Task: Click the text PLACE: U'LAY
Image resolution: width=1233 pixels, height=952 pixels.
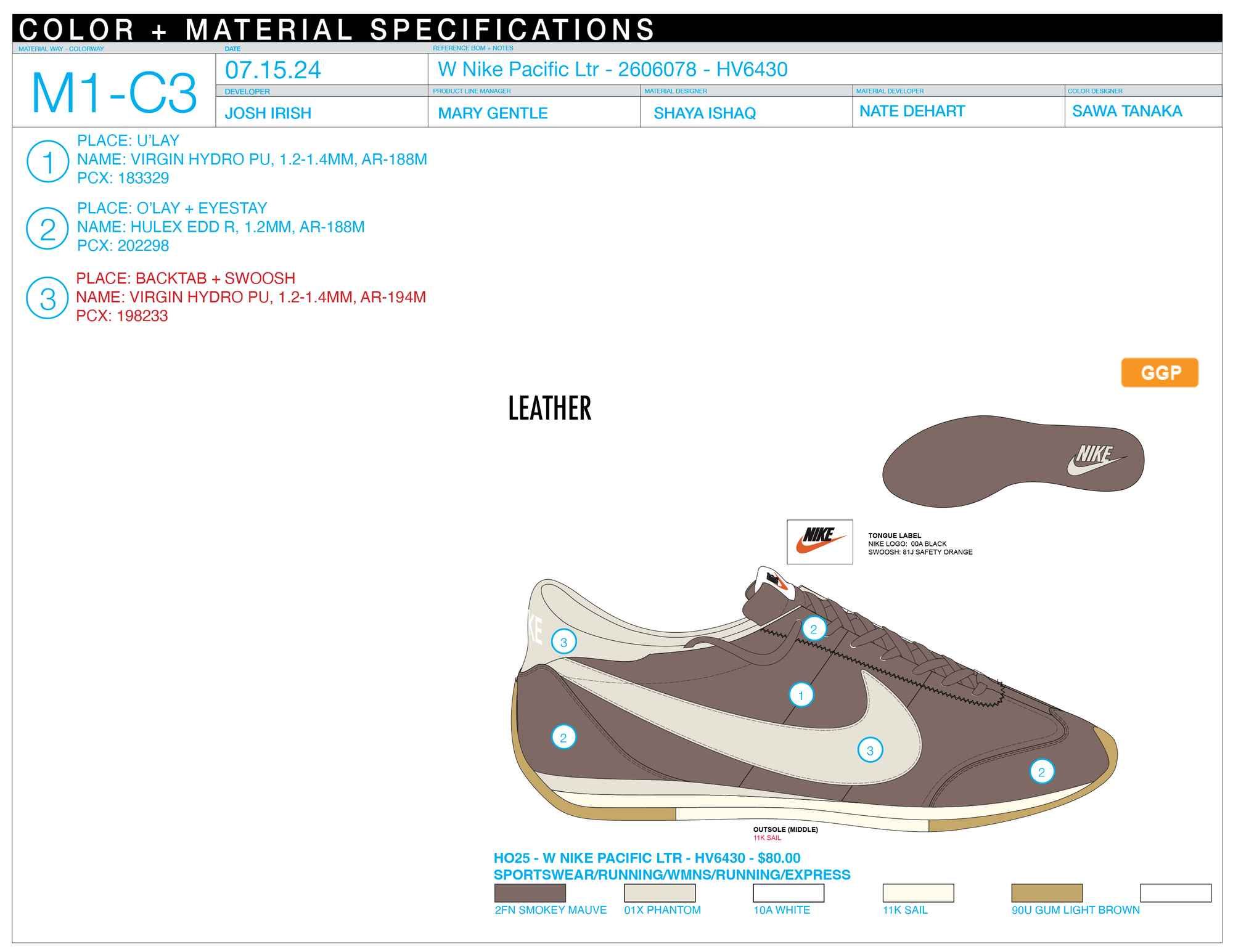Action: click(128, 140)
